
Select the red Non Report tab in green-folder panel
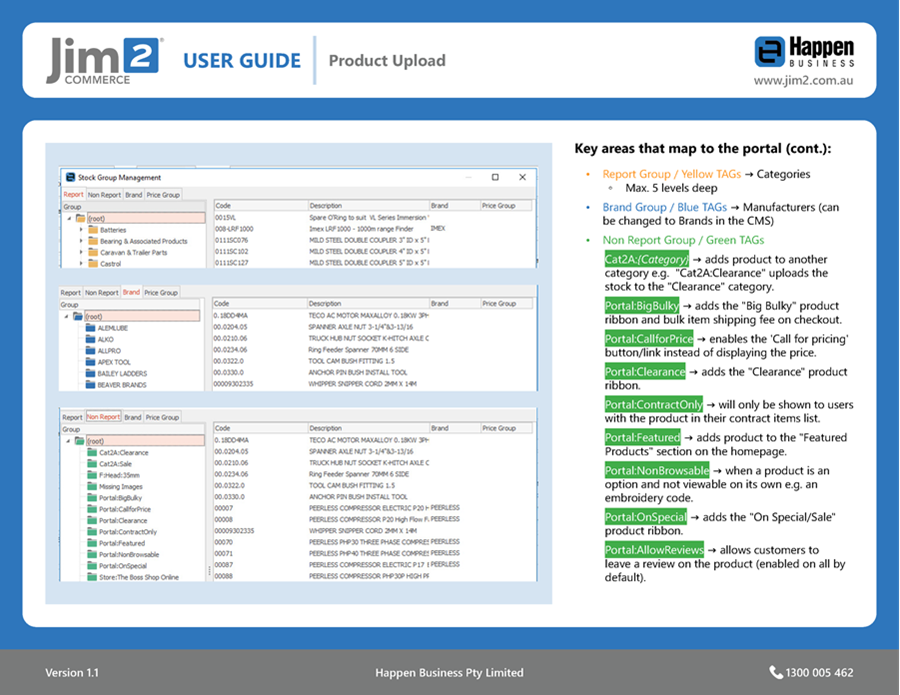pyautogui.click(x=103, y=417)
